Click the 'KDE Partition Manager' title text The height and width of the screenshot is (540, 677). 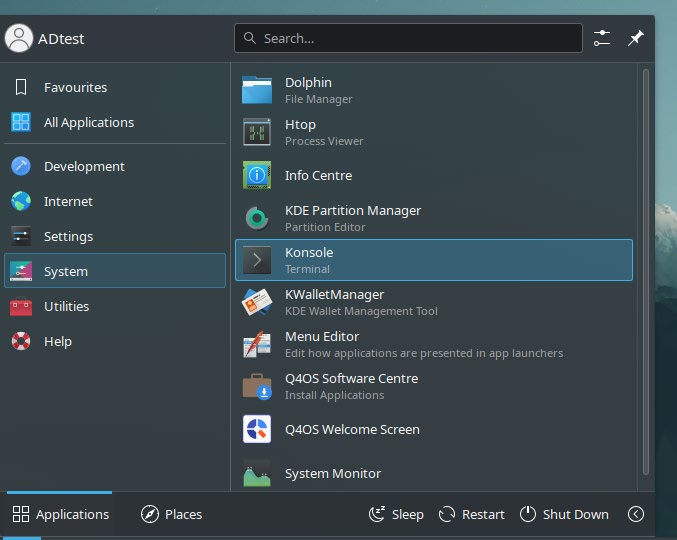(353, 211)
